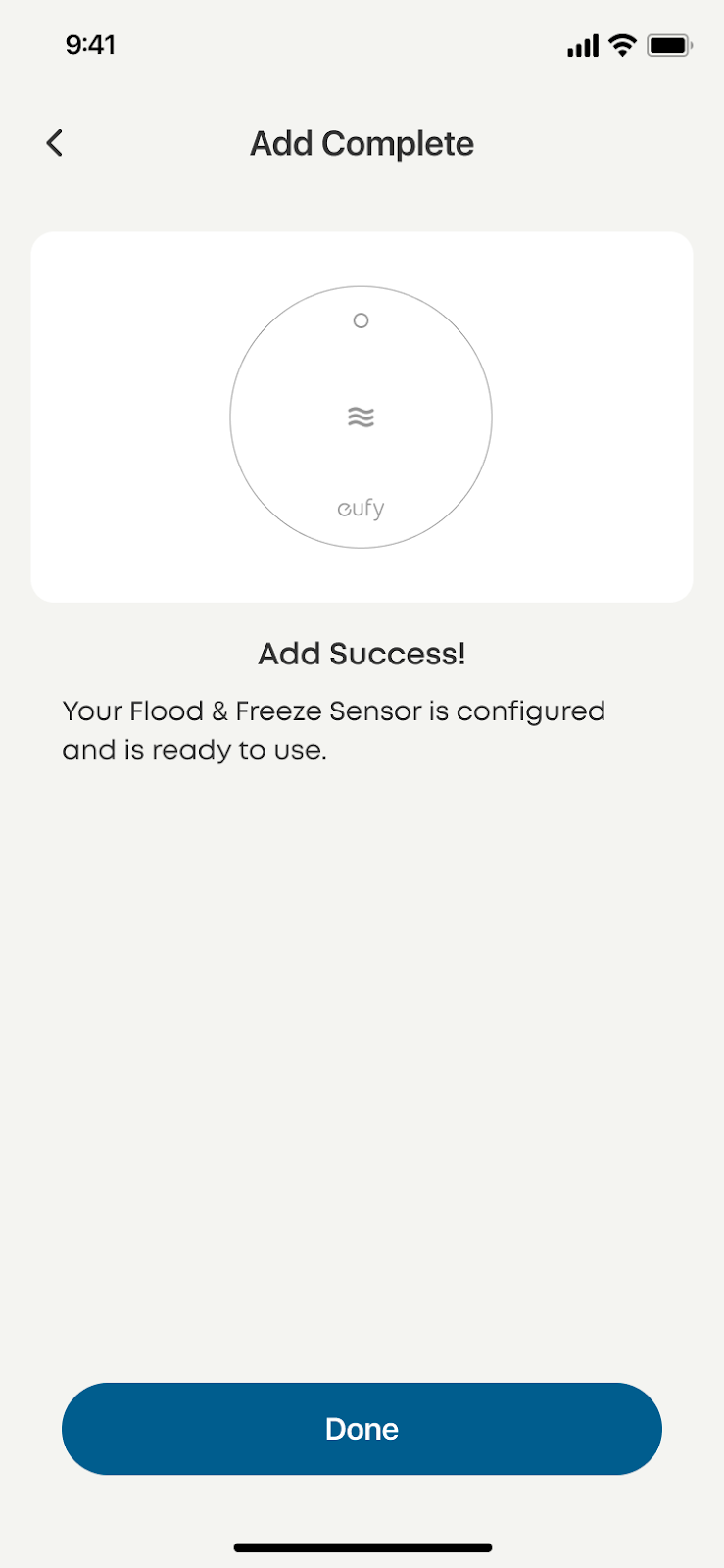Tap the white card right of the sensor
This screenshot has height=1568, width=724.
(593, 417)
